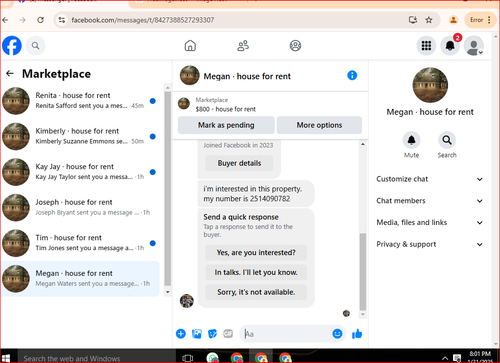Image resolution: width=500 pixels, height=363 pixels.
Task: Click the chat header listing thumbnail
Action: click(x=190, y=75)
